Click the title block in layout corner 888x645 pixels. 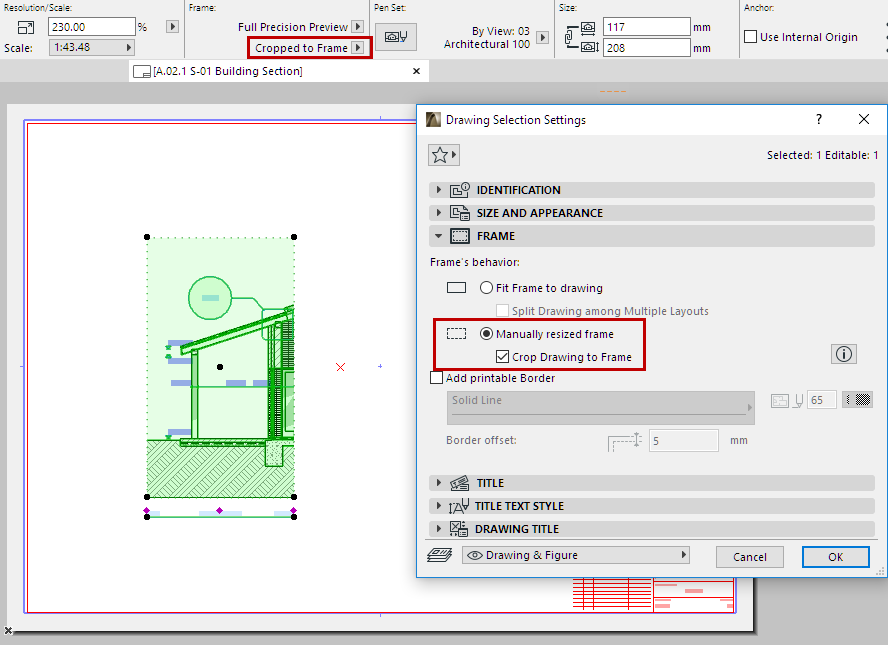653,594
